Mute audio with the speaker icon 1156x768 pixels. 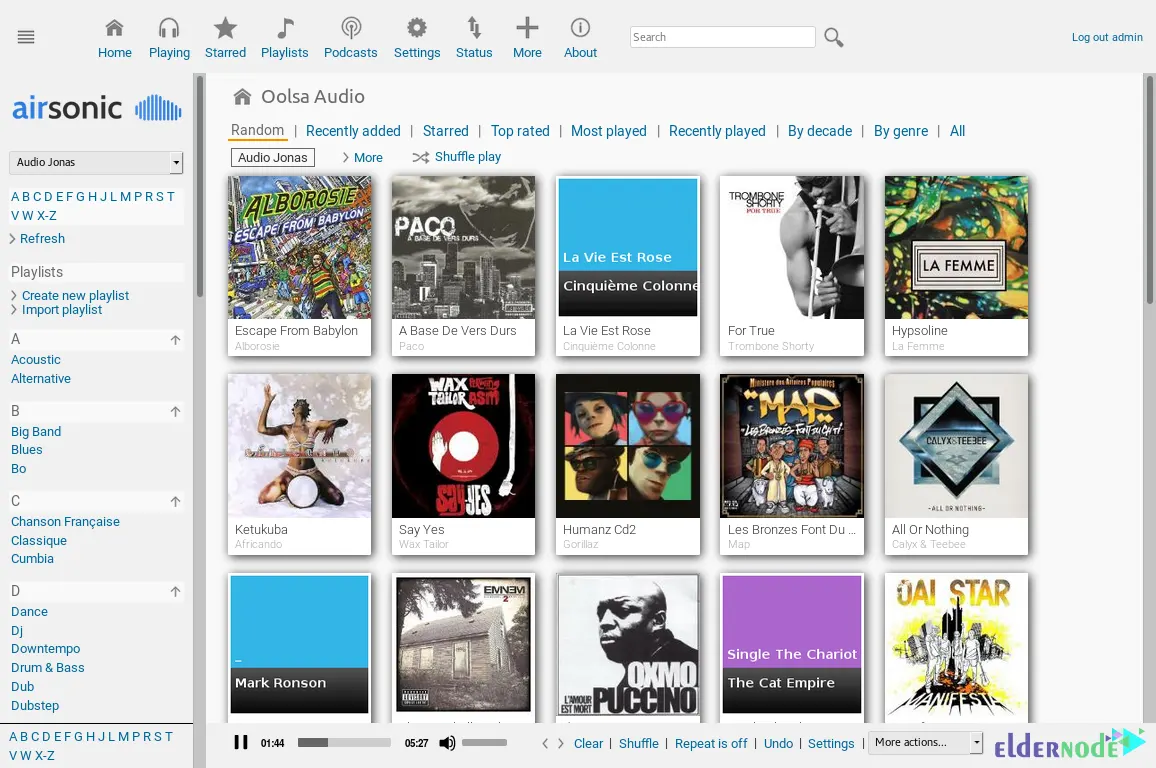coord(447,743)
